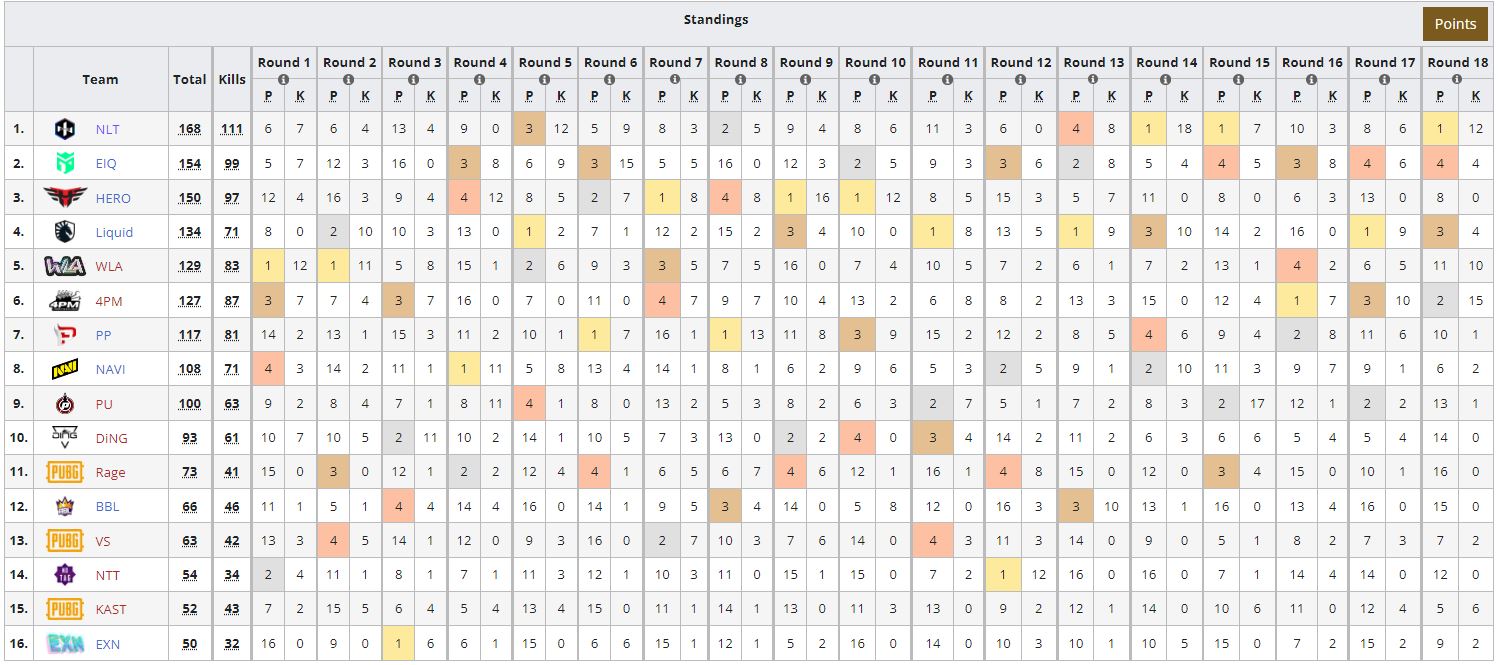Viewport: 1498px width, 665px height.
Task: Click the Round 5 column header
Action: coord(545,62)
